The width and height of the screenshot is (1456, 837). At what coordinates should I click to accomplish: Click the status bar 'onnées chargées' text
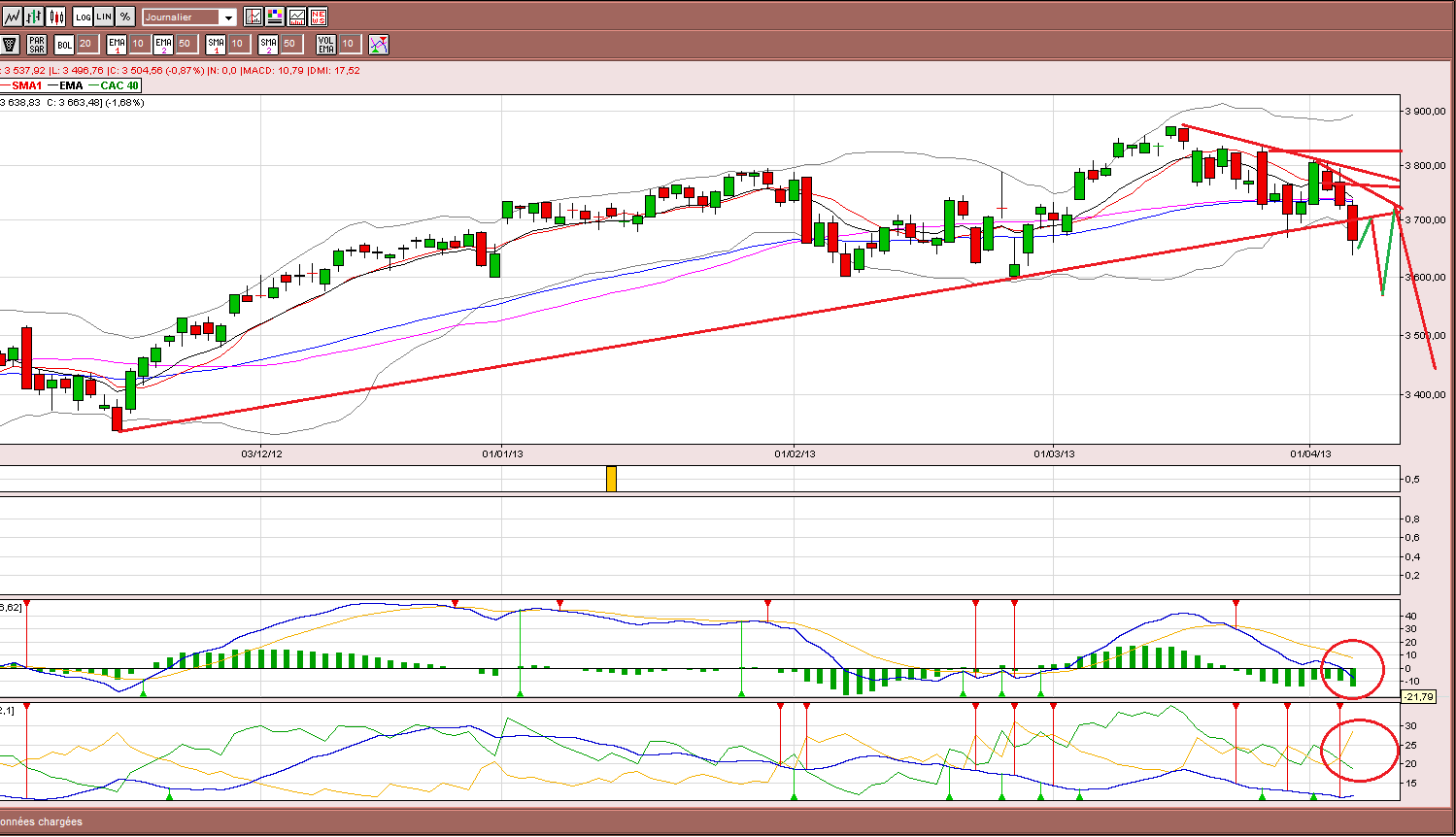pos(42,821)
